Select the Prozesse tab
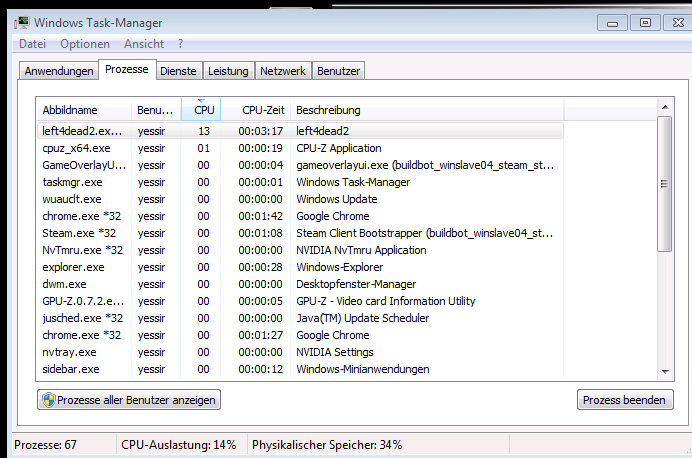692x458 pixels. [127, 70]
